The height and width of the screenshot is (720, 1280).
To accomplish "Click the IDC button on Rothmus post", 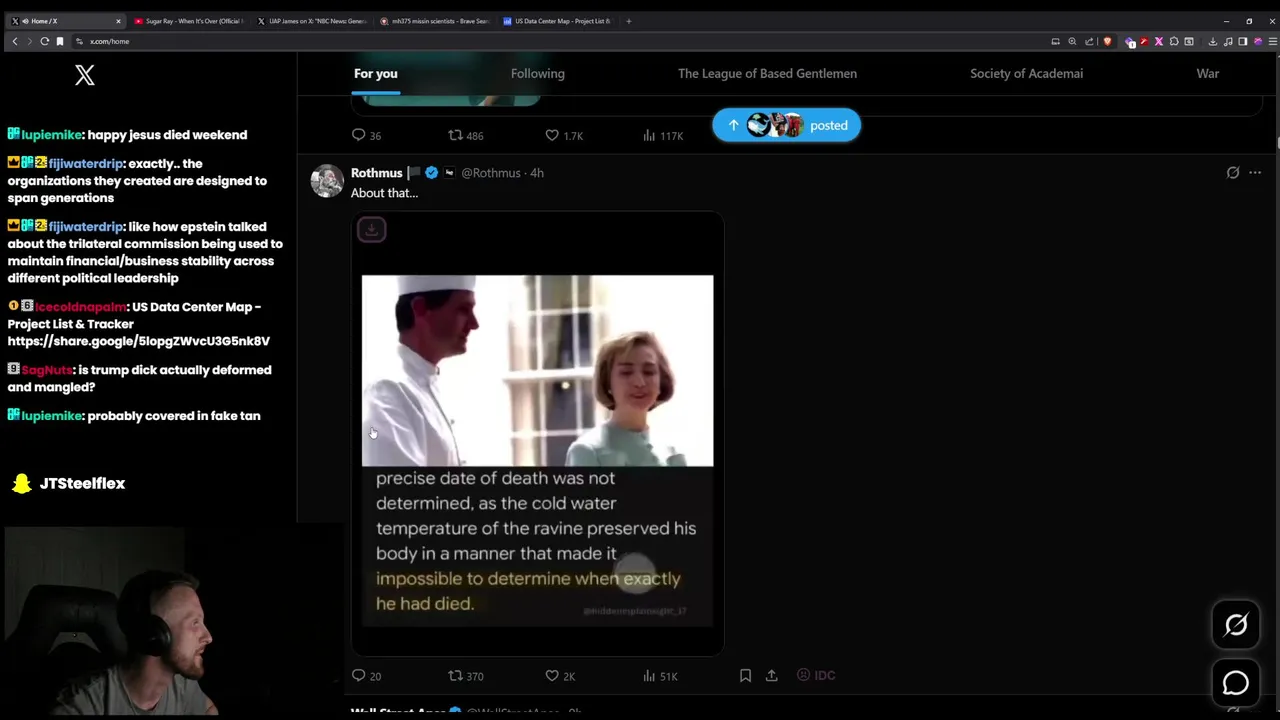I will [x=816, y=675].
